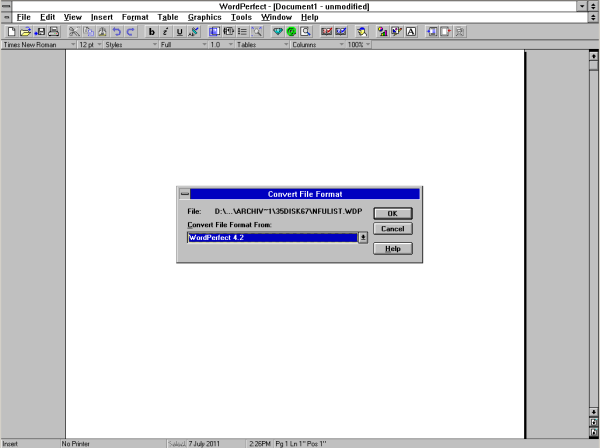
Task: Click the colorful shapes drawing icon
Action: click(382, 32)
